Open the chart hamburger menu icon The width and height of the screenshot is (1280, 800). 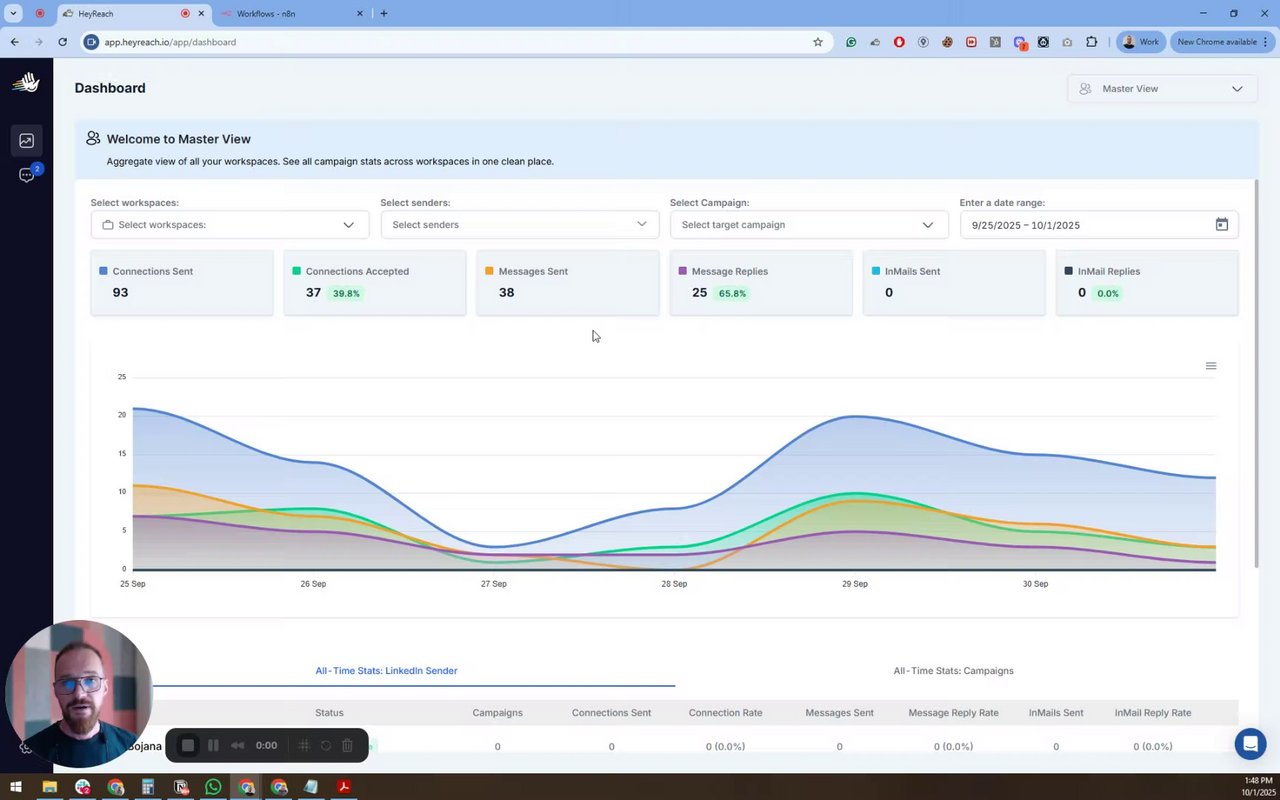click(1211, 366)
